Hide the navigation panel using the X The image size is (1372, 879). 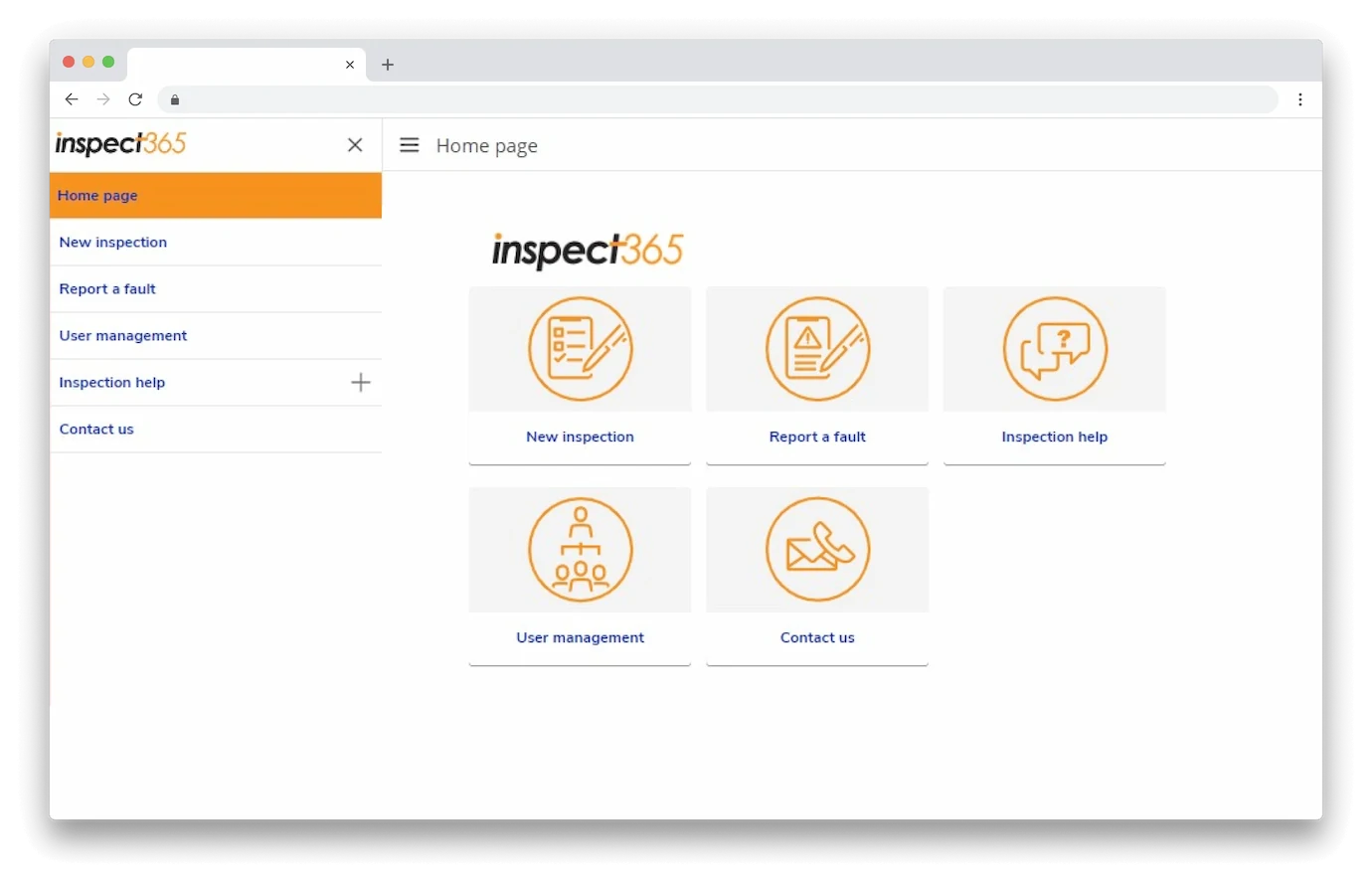point(355,144)
